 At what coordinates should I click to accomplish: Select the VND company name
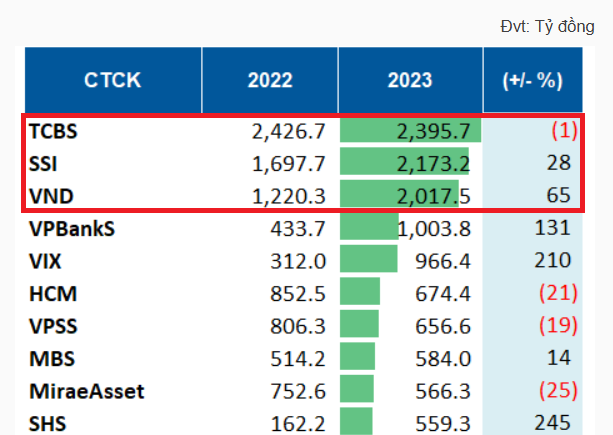(x=51, y=196)
